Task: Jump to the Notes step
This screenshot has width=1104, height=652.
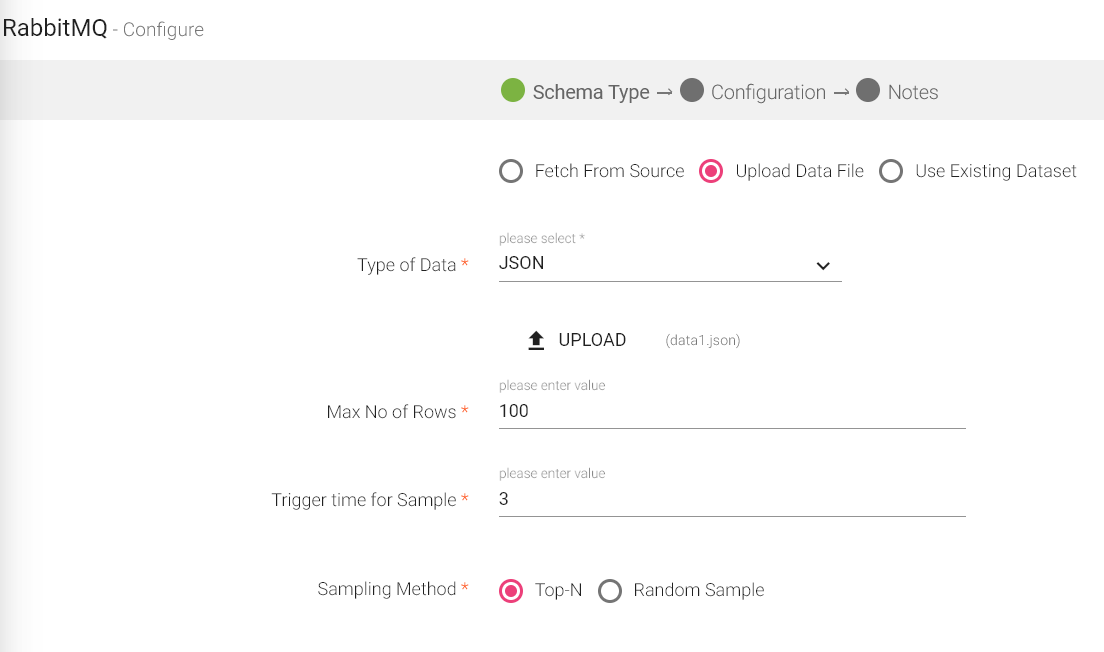Action: (x=913, y=93)
